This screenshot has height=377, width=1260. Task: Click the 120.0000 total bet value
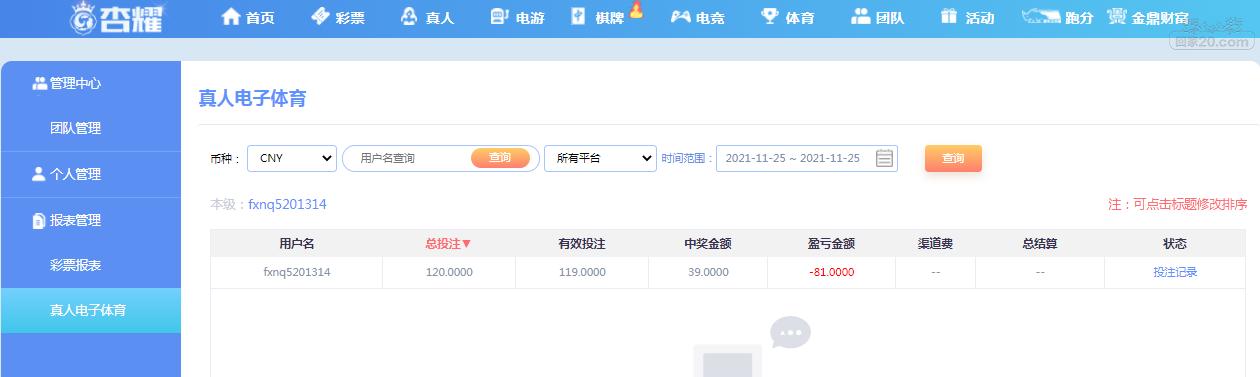(x=449, y=272)
